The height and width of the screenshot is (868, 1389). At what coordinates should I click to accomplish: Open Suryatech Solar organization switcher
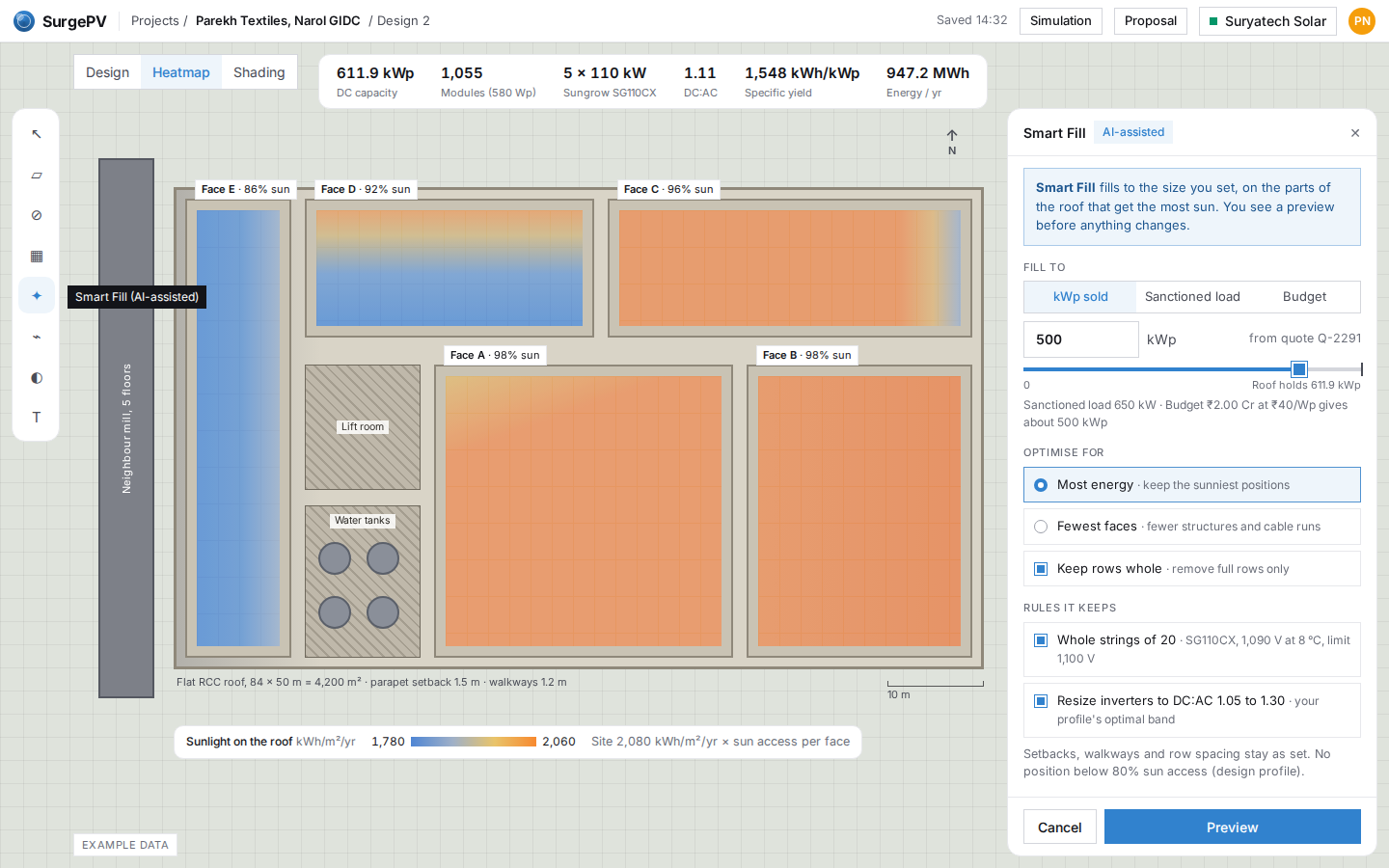pos(1267,21)
